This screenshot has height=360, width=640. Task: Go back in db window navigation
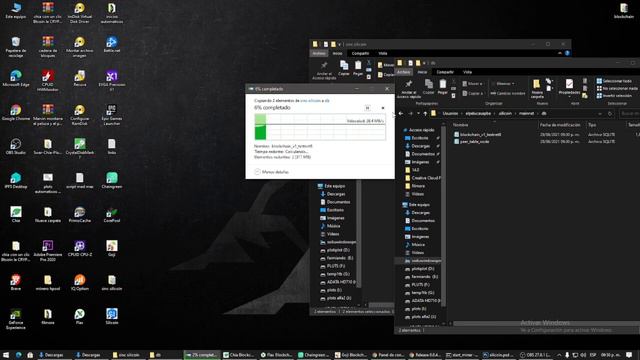click(x=401, y=113)
